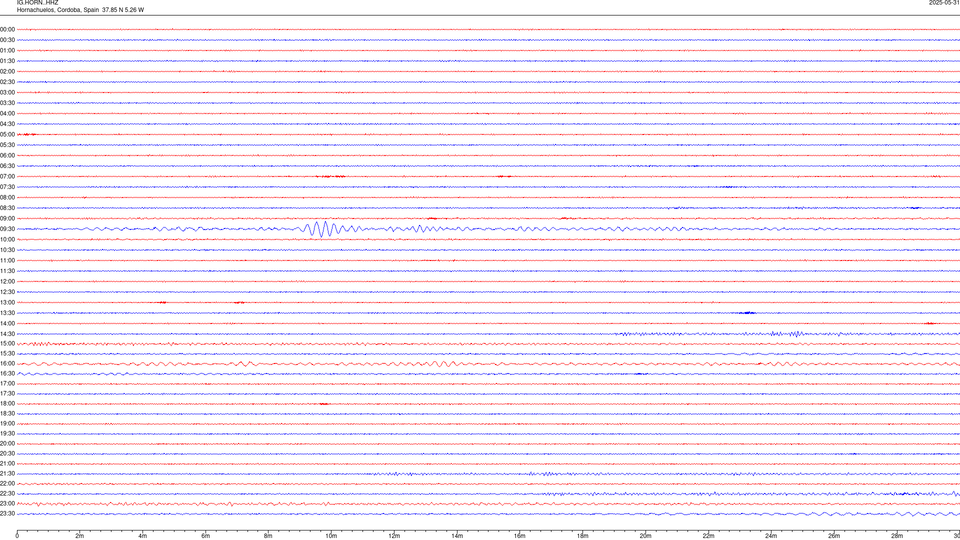
Task: Select the 21:30 trace label
Action: tap(7, 474)
